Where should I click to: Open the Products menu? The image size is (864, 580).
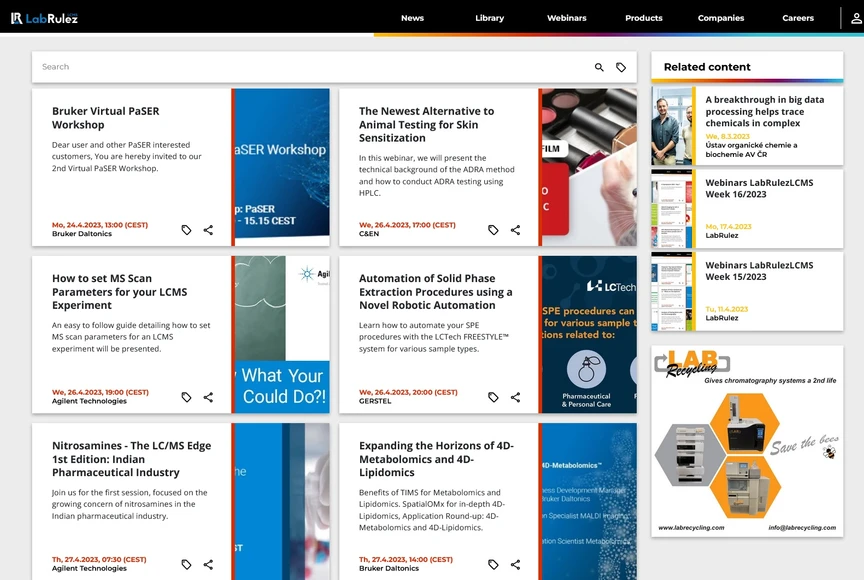pos(644,18)
